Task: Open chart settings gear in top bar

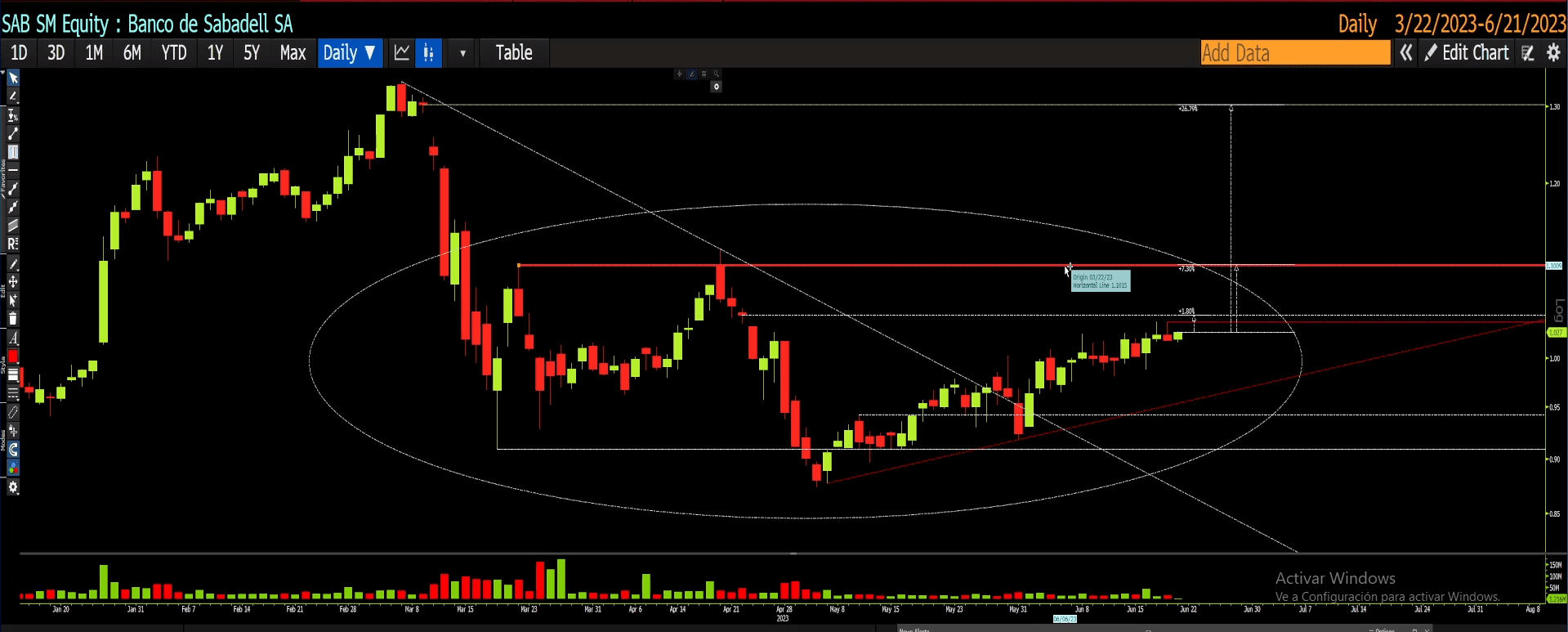Action: (x=1554, y=53)
